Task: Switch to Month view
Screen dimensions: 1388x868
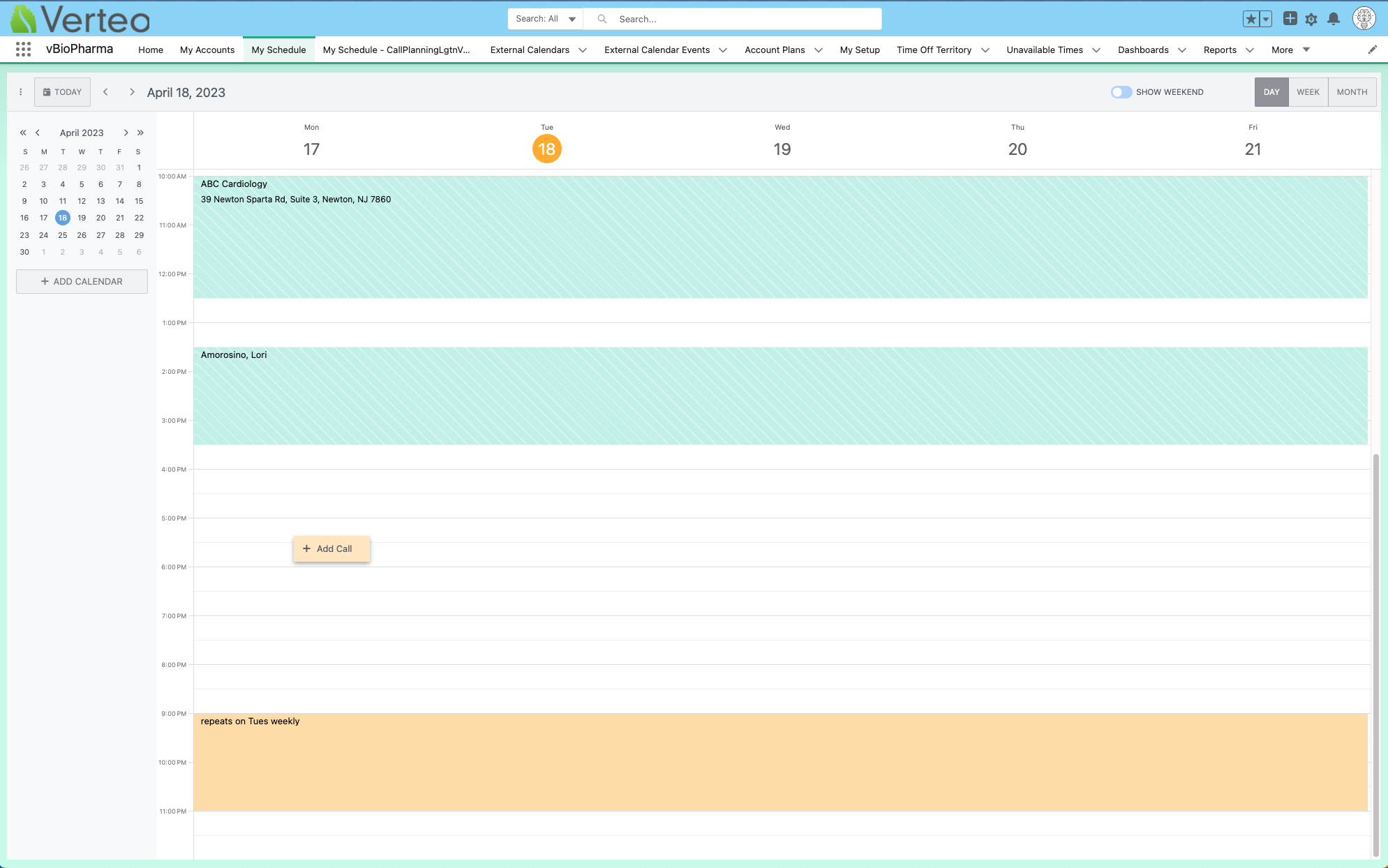Action: (1352, 92)
